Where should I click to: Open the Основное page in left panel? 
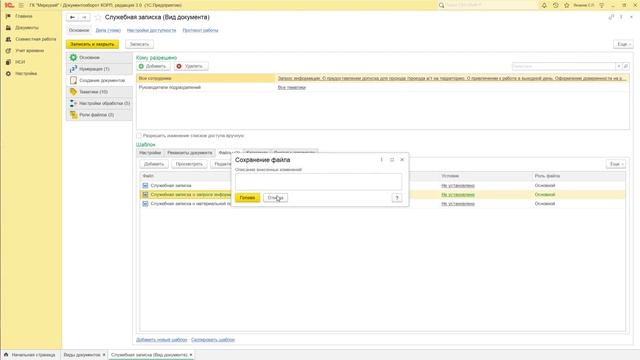click(99, 58)
